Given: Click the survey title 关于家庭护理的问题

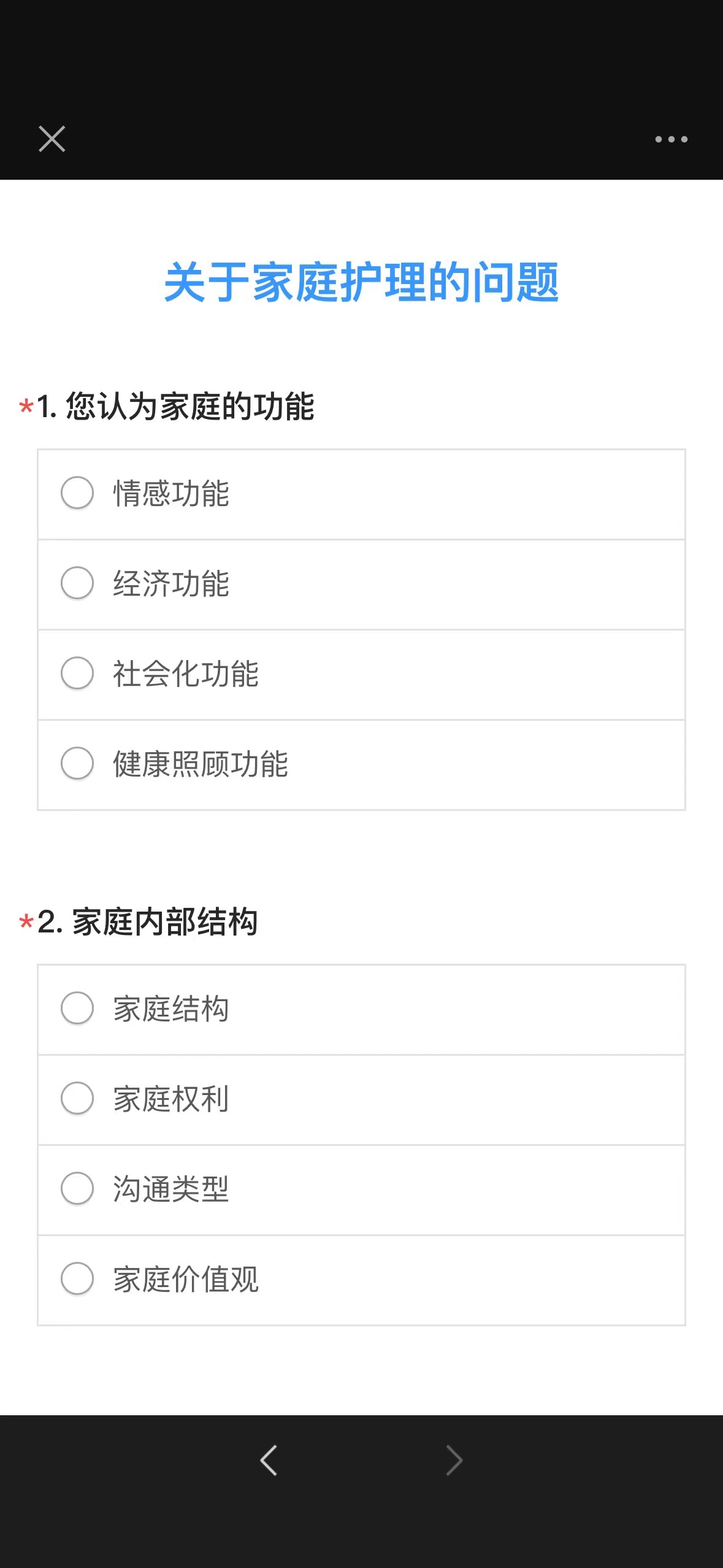Looking at the screenshot, I should tap(361, 282).
